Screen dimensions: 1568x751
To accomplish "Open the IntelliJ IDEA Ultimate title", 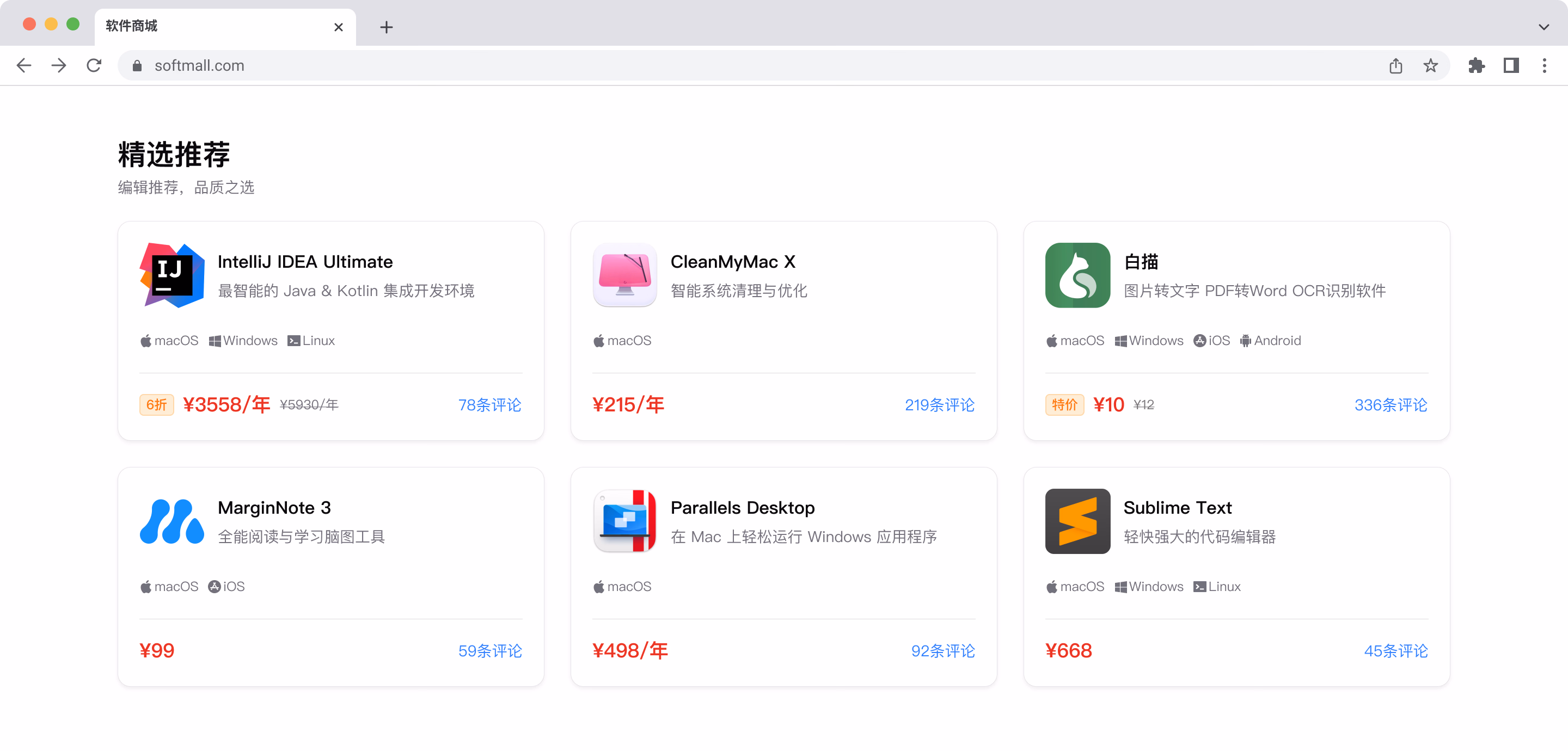I will click(305, 262).
